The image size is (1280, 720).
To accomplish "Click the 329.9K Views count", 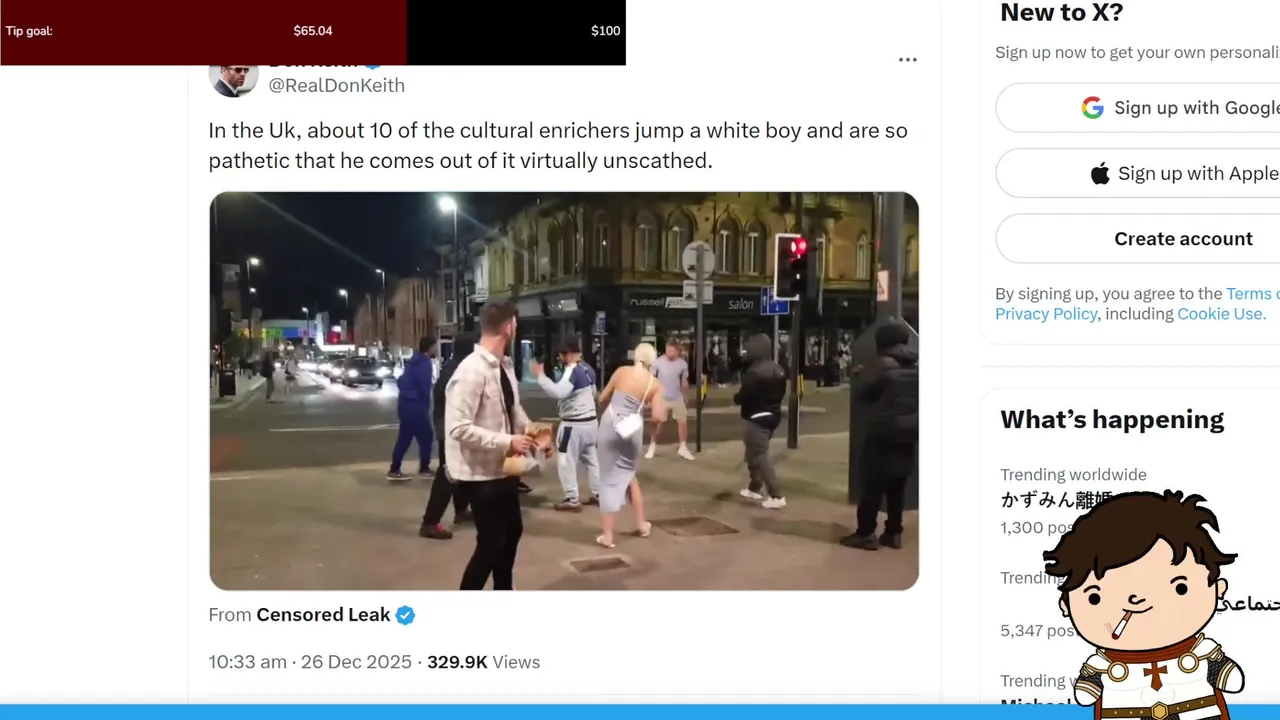I will 483,662.
